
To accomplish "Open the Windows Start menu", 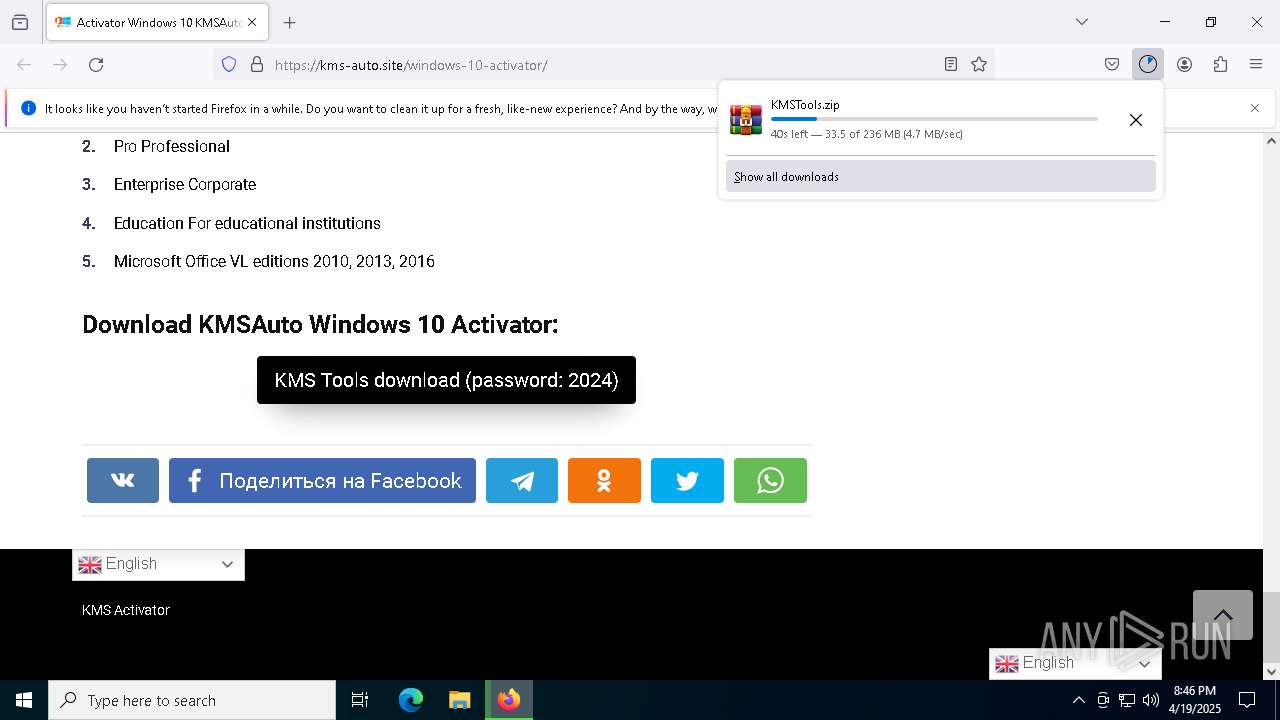I will pyautogui.click(x=24, y=700).
